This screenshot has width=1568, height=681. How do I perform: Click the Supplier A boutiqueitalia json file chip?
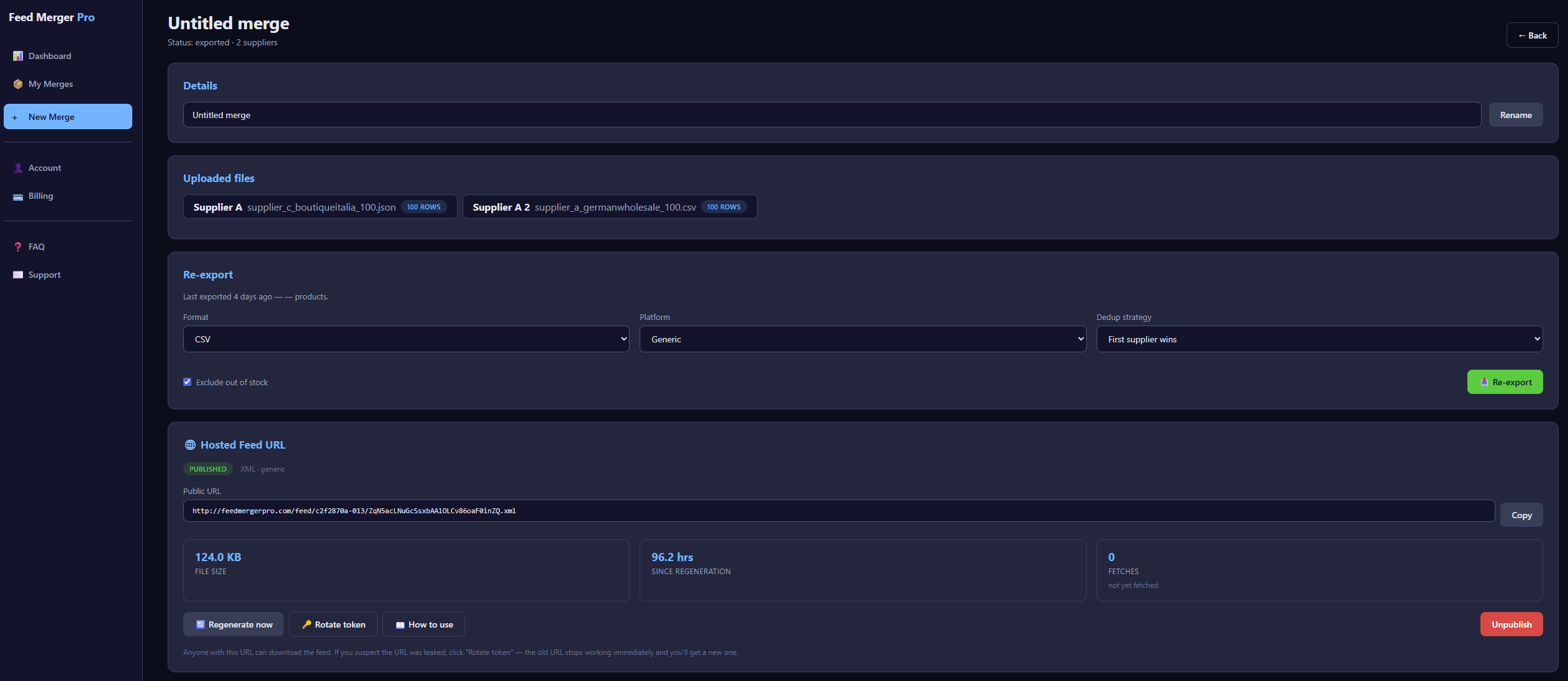pos(320,207)
